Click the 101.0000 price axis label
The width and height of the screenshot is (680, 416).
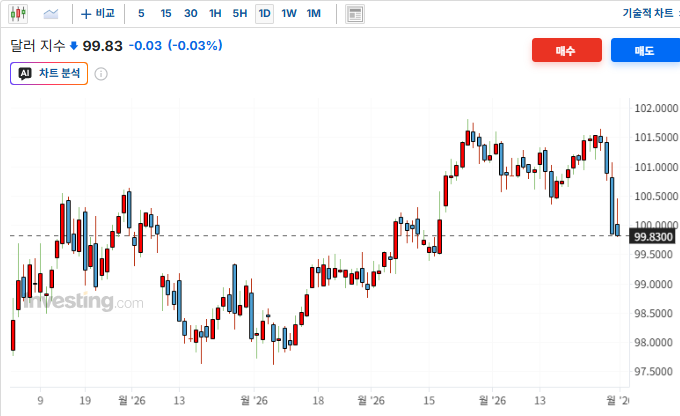656,167
